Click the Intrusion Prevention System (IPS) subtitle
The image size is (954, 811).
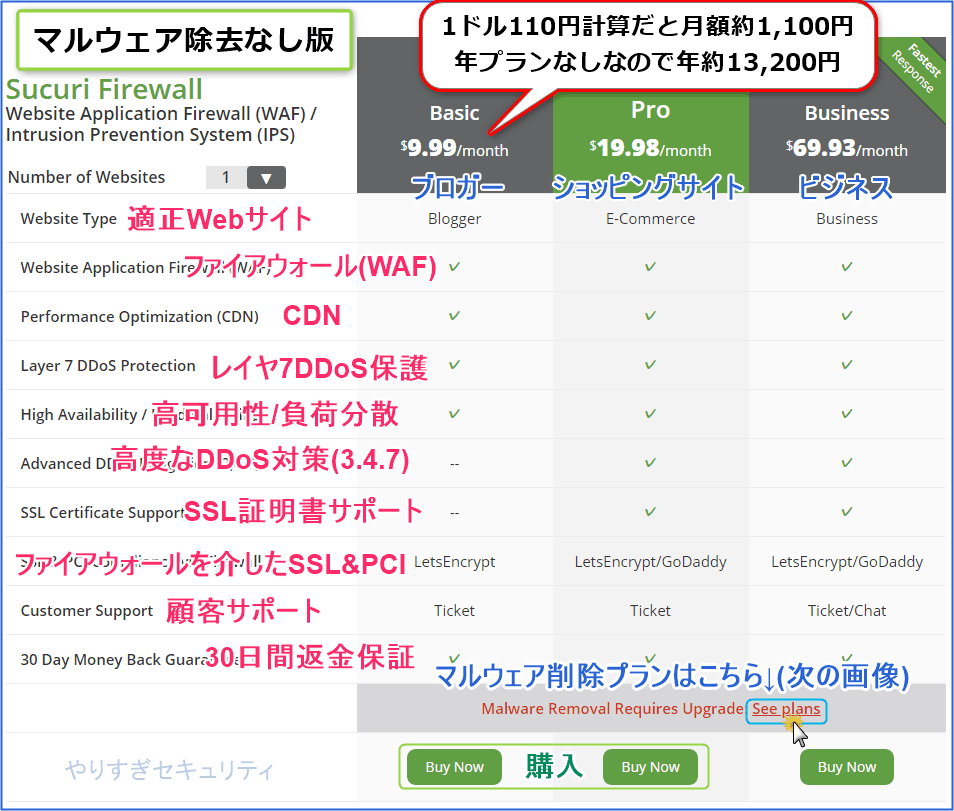coord(150,135)
